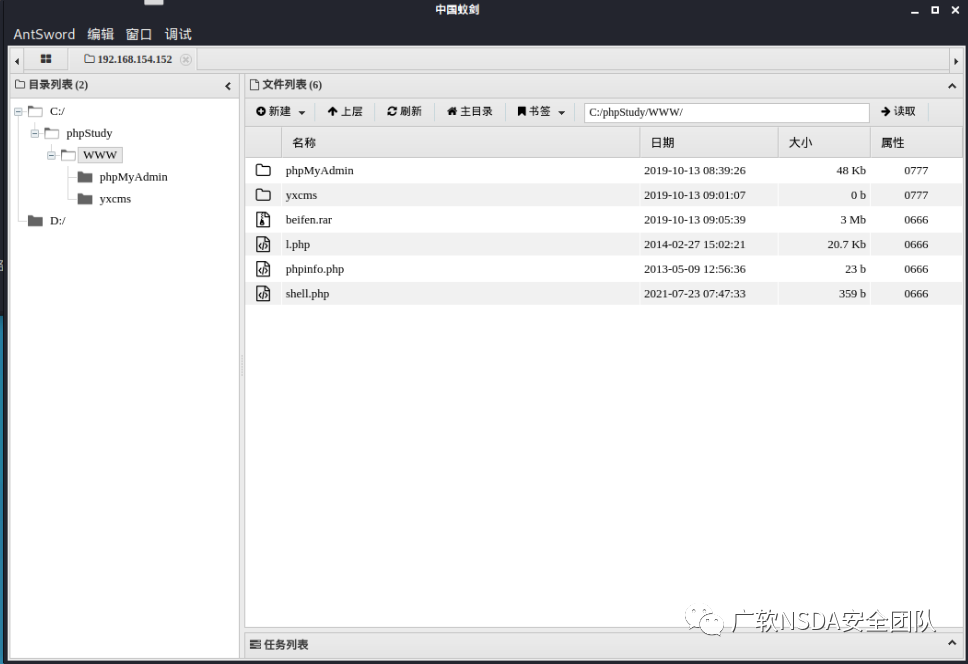Click the beifen.rar archive icon
The width and height of the screenshot is (968, 664).
click(x=263, y=220)
